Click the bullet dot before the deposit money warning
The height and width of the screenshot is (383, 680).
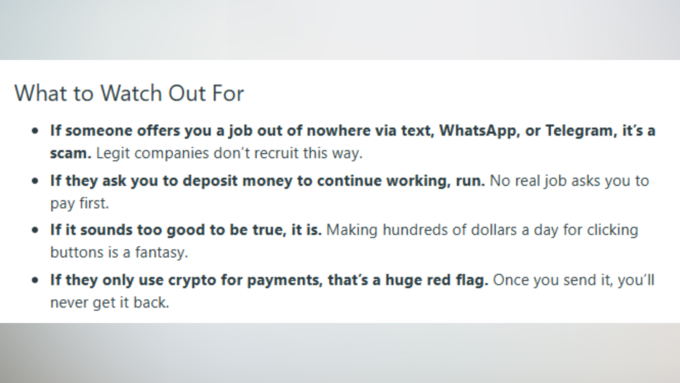coord(35,181)
